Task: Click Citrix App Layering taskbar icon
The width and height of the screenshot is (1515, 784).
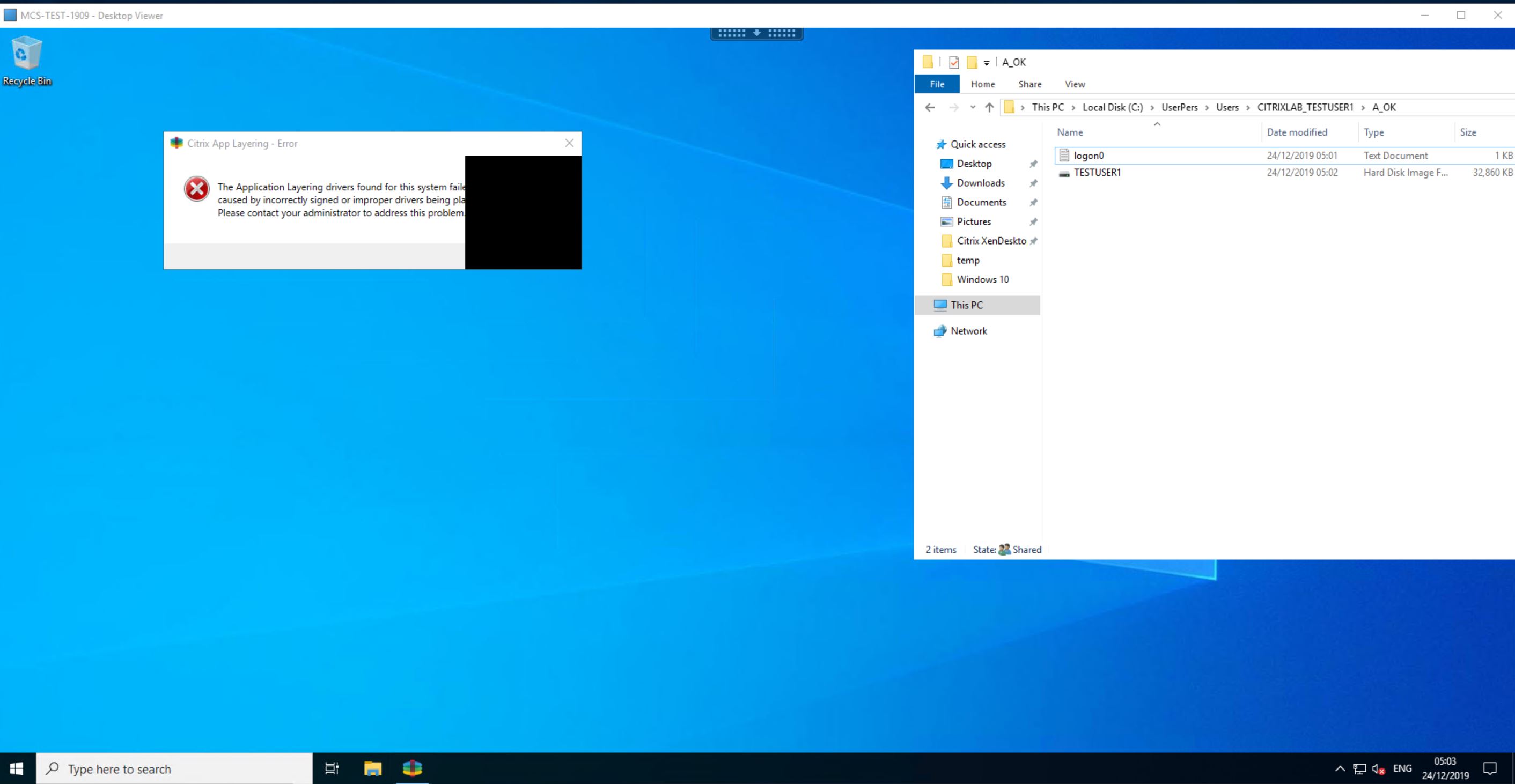Action: click(x=412, y=769)
